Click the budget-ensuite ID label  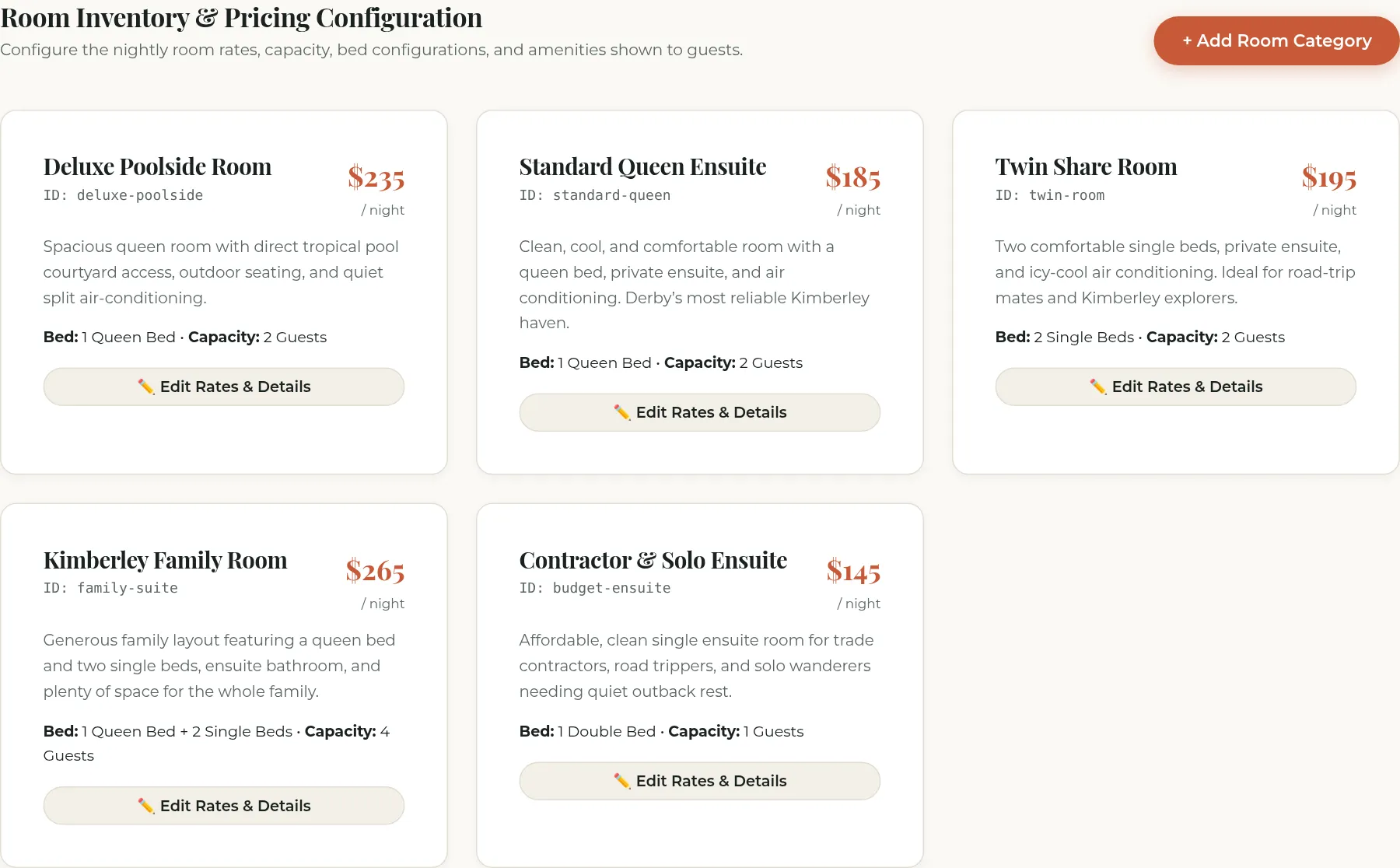(595, 588)
